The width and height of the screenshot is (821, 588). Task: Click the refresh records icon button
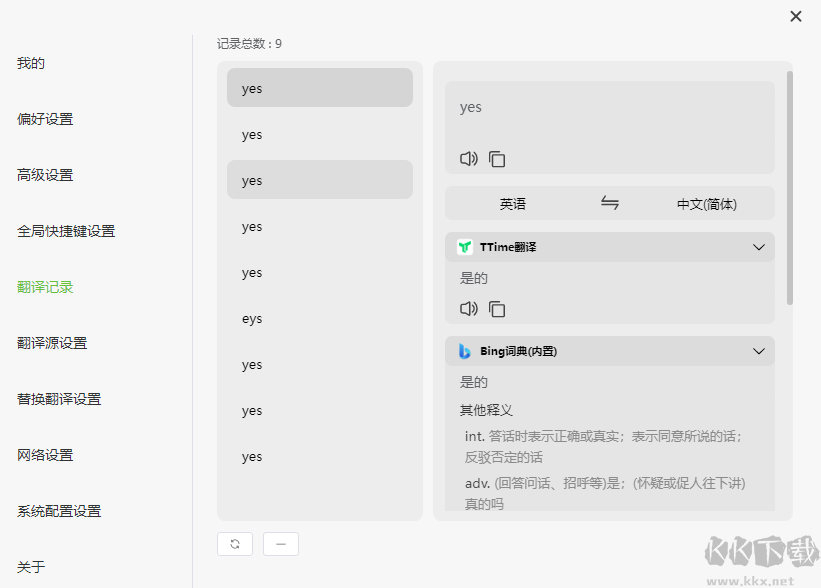[x=235, y=544]
